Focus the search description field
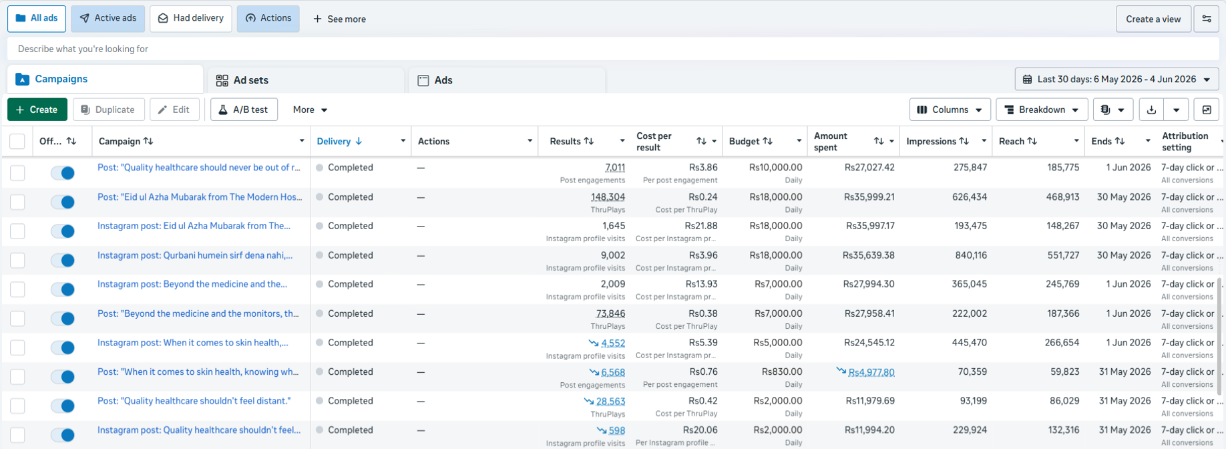The width and height of the screenshot is (1226, 449). tap(612, 48)
